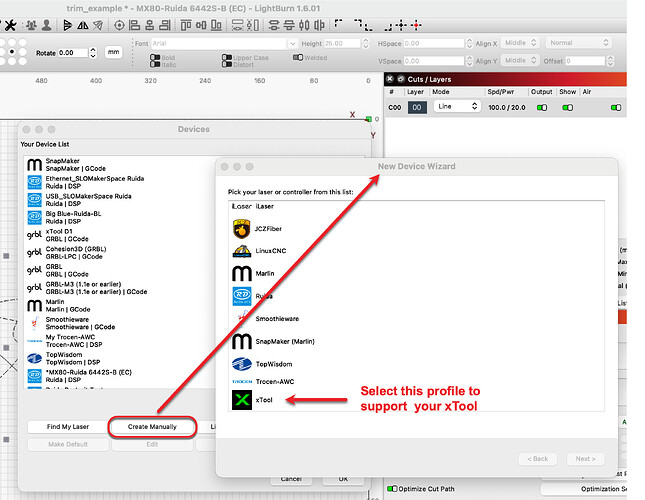Select the center anchor point dot

click(12, 52)
